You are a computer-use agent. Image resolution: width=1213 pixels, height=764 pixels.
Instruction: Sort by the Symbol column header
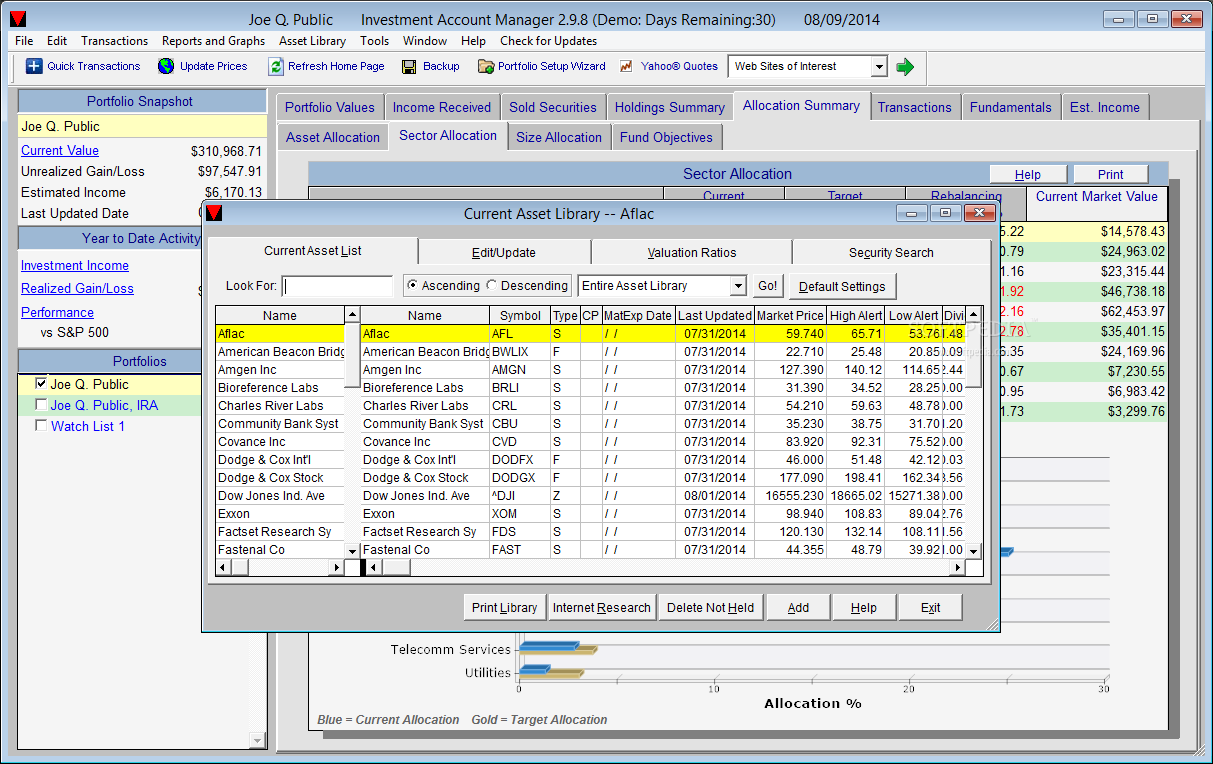[520, 315]
